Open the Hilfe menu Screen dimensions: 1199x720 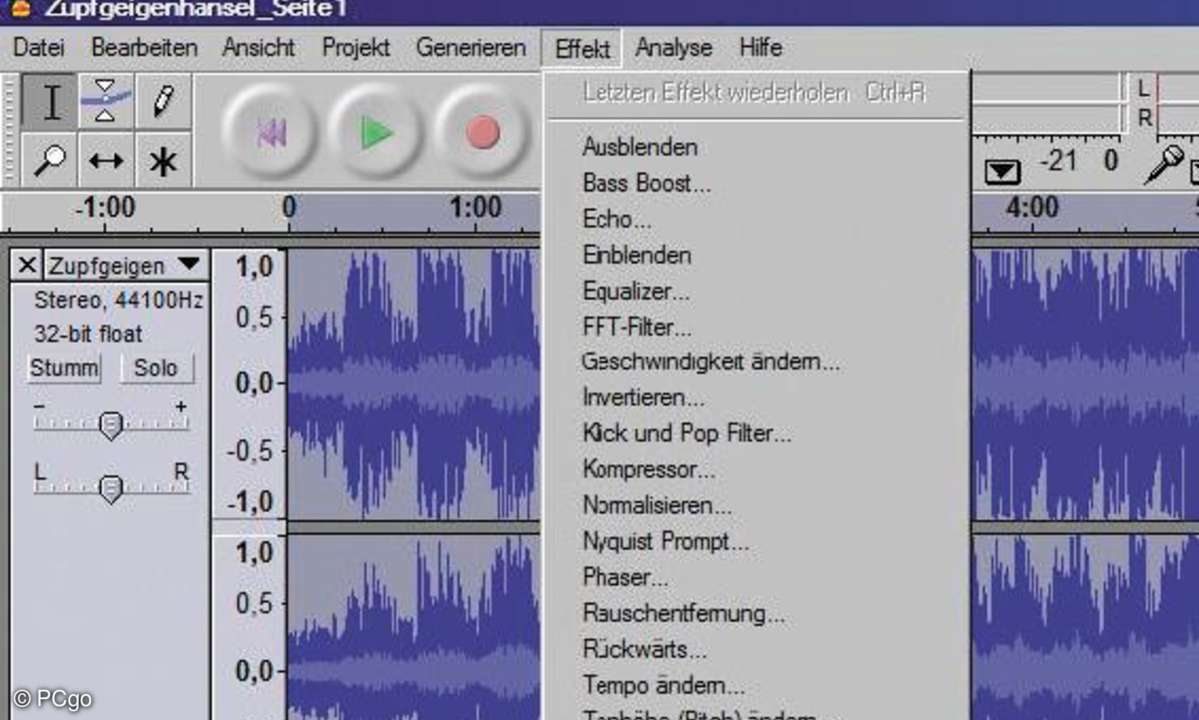click(761, 47)
